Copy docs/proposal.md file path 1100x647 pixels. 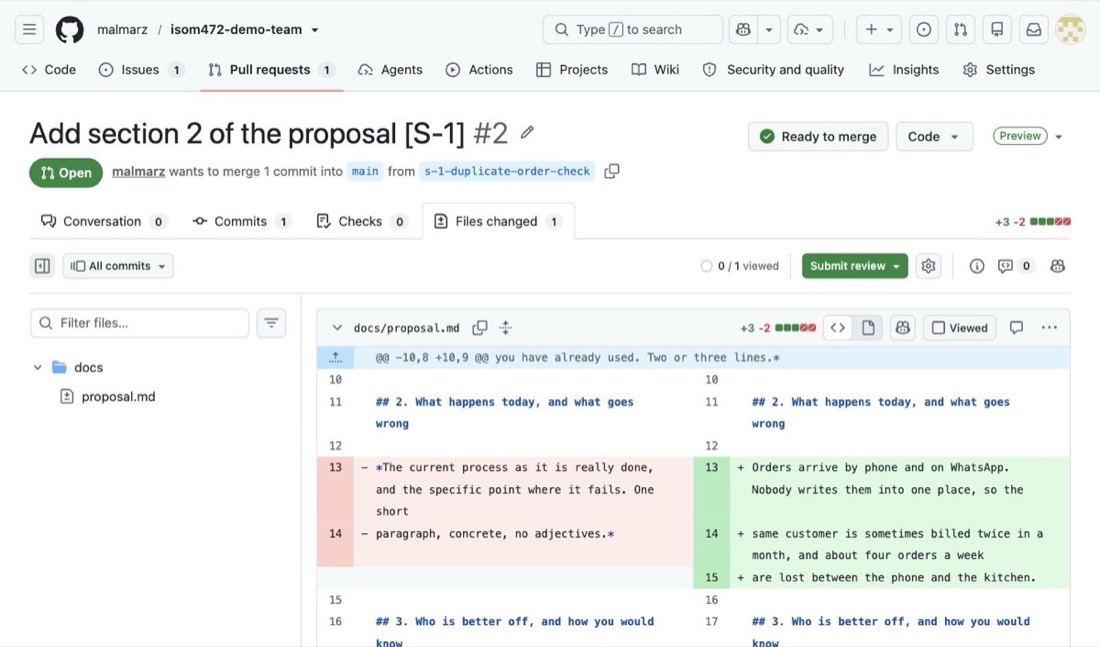[x=480, y=328]
